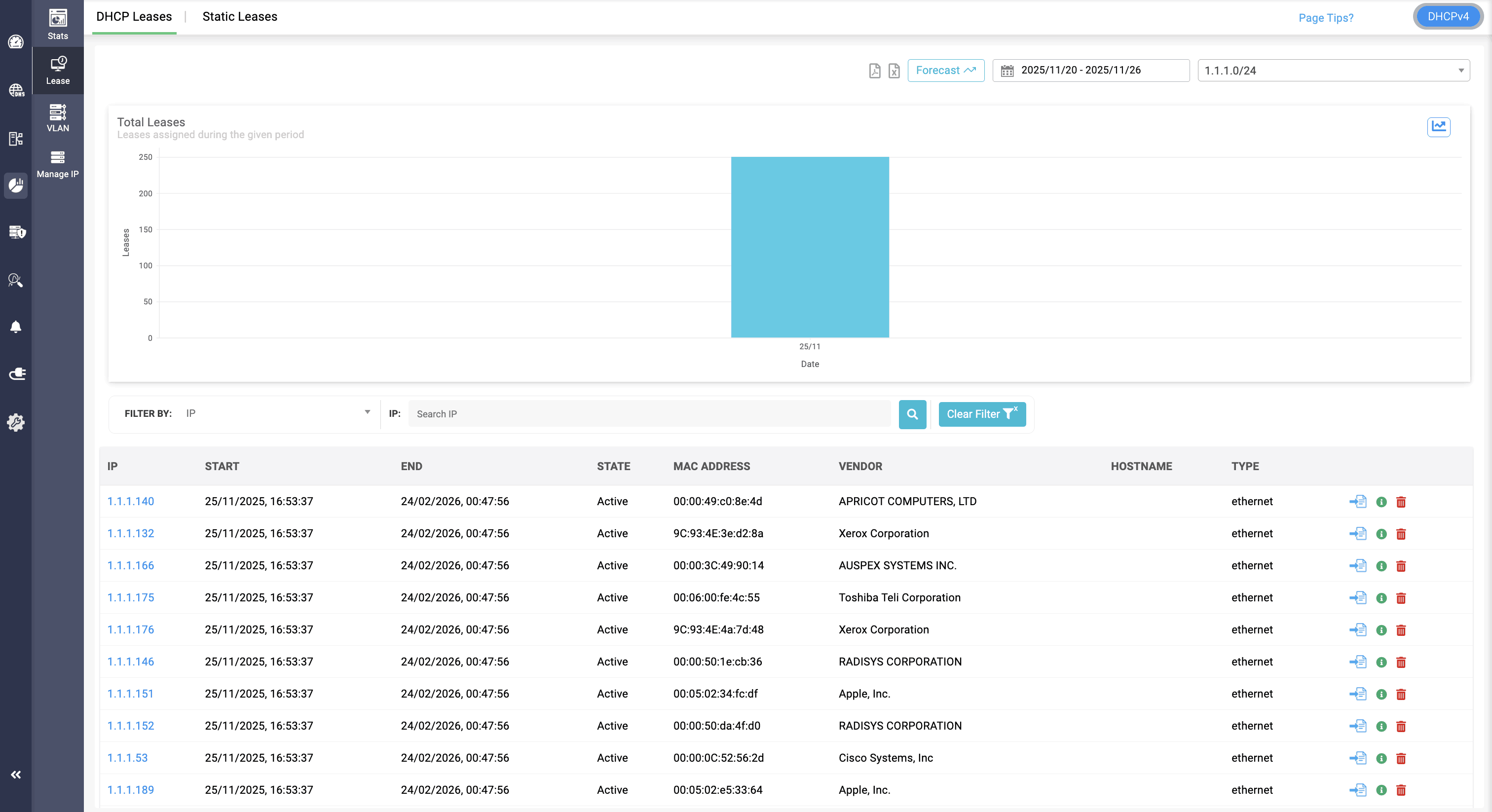Open notifications via the bell icon

[16, 327]
